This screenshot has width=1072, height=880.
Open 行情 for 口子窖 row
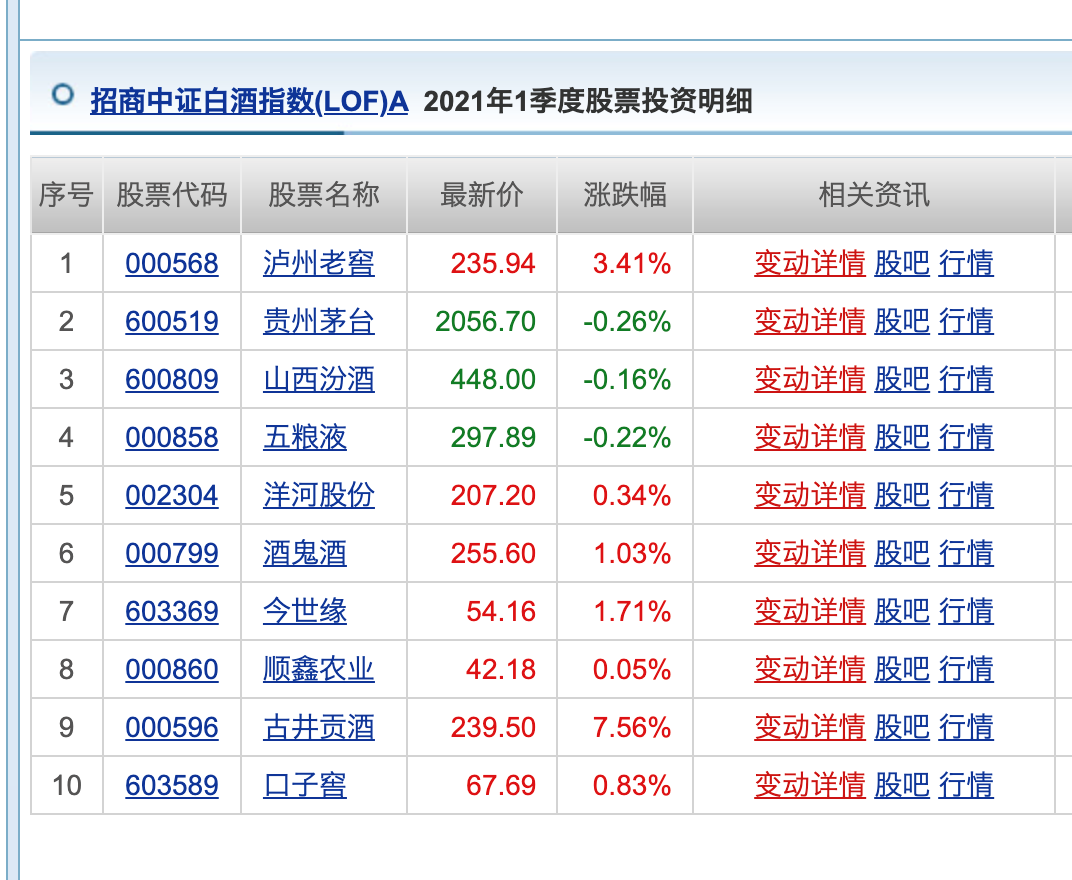(x=966, y=786)
